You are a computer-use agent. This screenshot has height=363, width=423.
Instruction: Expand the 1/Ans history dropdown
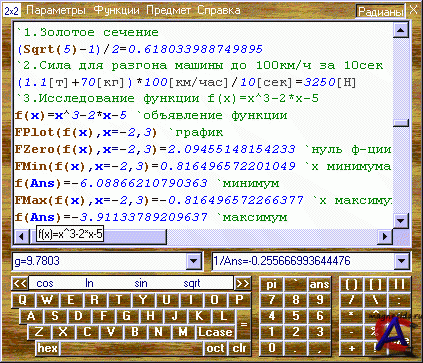coord(401,261)
